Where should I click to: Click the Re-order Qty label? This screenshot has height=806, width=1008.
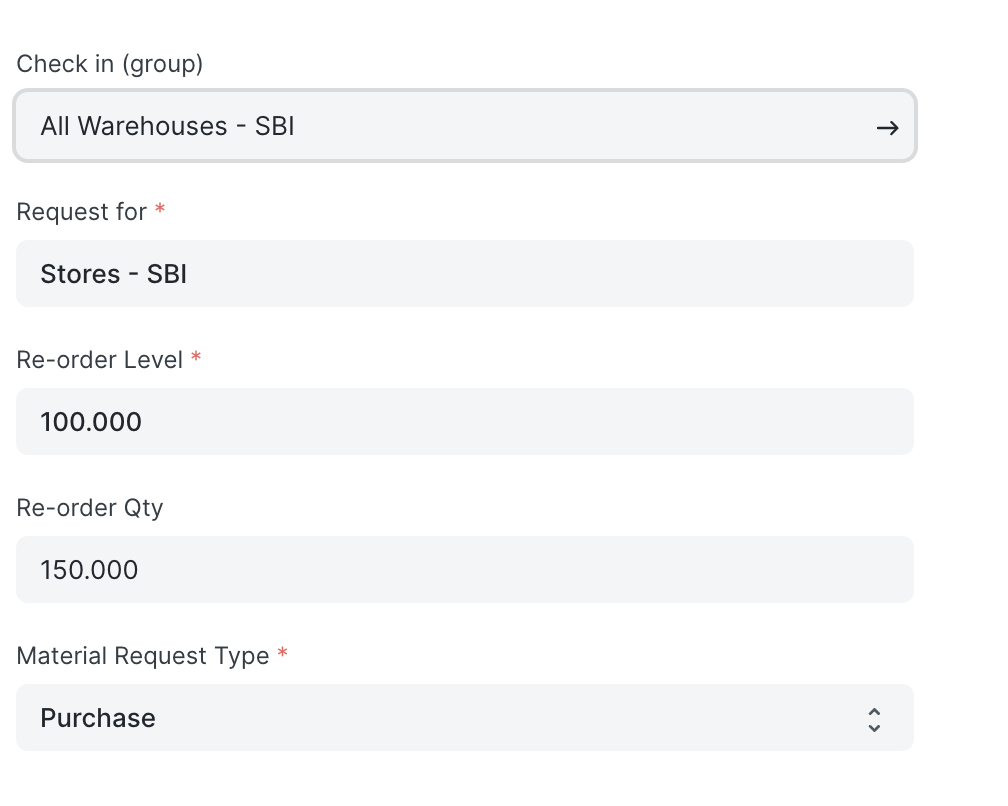tap(89, 508)
